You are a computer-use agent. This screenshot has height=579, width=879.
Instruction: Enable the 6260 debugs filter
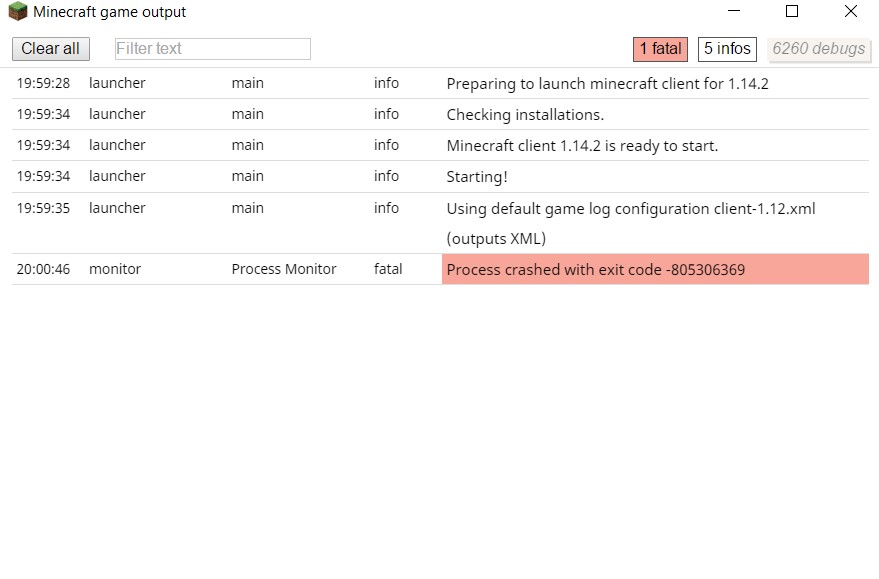coord(818,49)
